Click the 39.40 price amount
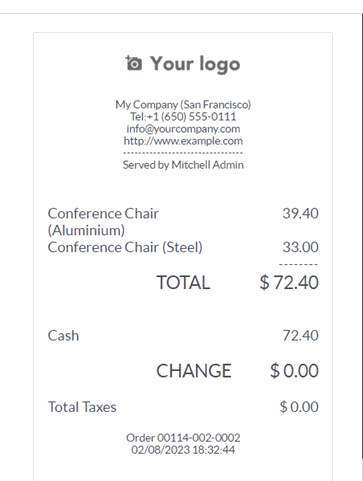Viewport: 363px width, 481px height. click(300, 213)
